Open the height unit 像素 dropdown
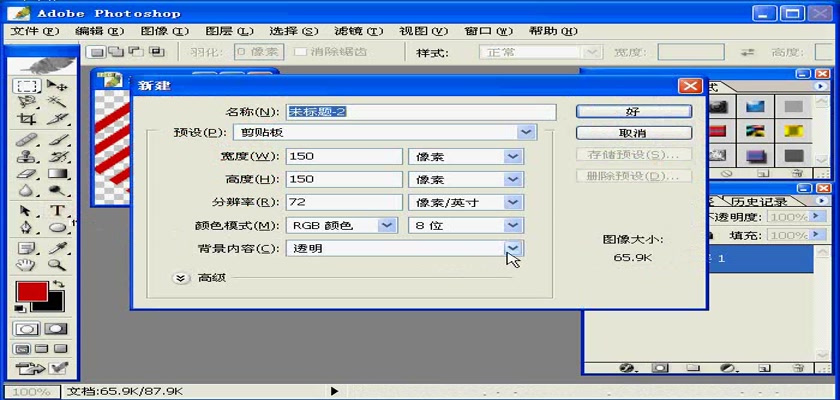The image size is (840, 400). coord(513,179)
